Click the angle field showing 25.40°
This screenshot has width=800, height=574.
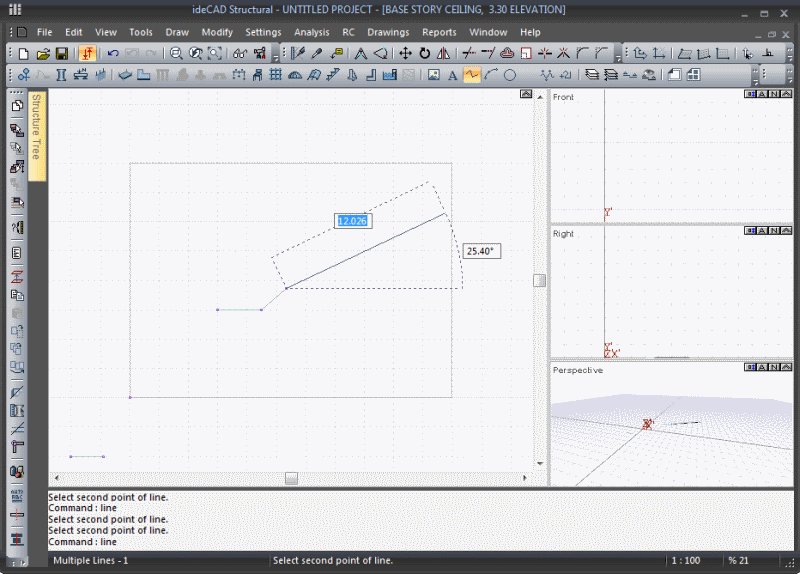(x=482, y=251)
